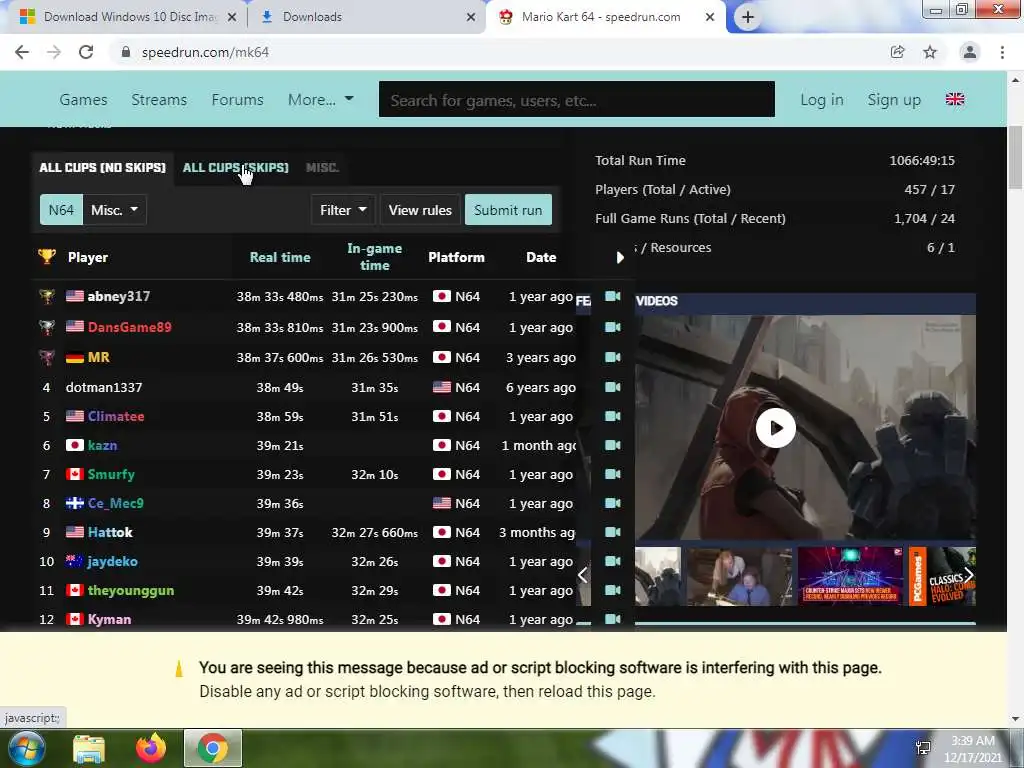
Task: Open Chrome three-dot menu
Action: 1002,52
